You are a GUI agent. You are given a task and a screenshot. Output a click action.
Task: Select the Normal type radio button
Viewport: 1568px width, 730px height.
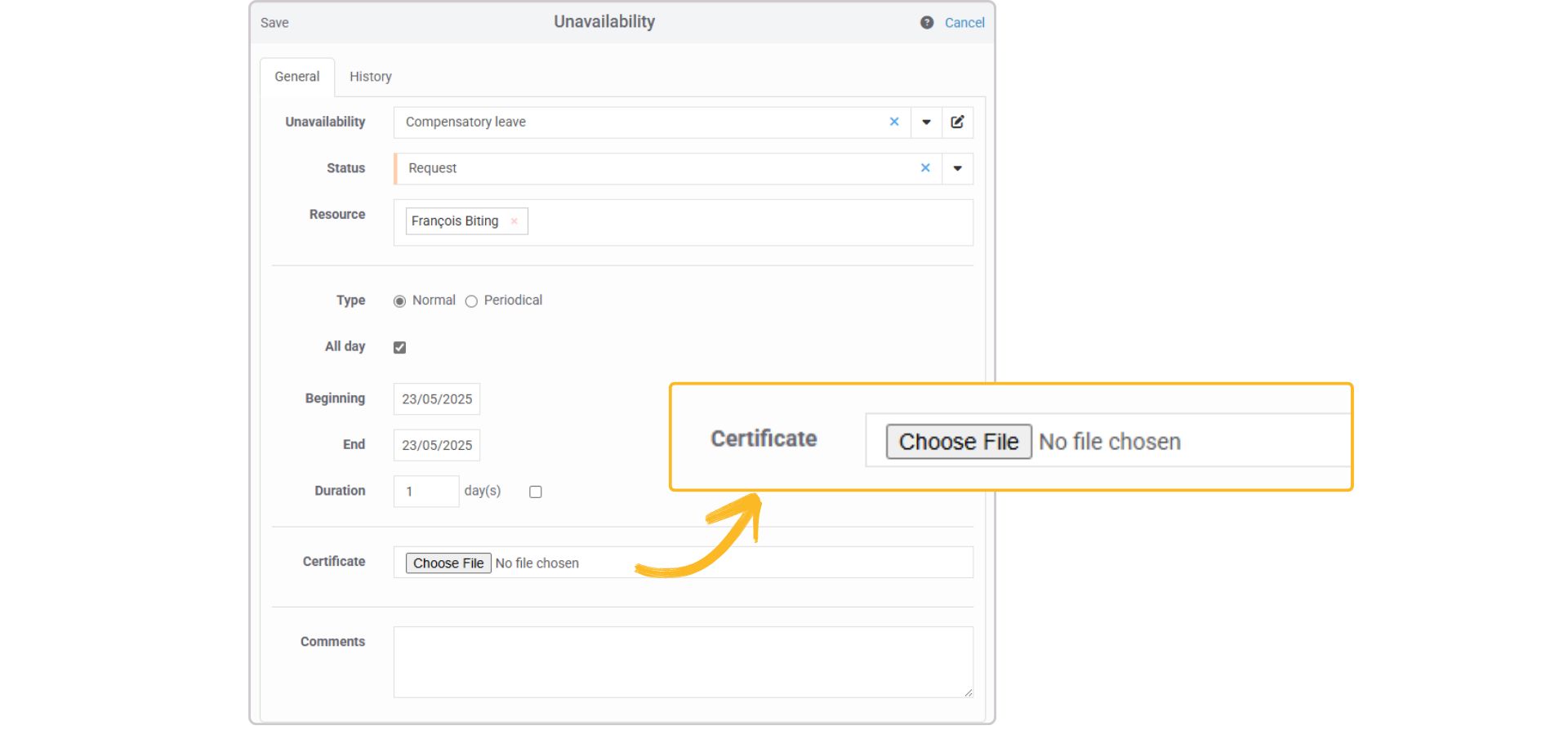click(x=399, y=301)
